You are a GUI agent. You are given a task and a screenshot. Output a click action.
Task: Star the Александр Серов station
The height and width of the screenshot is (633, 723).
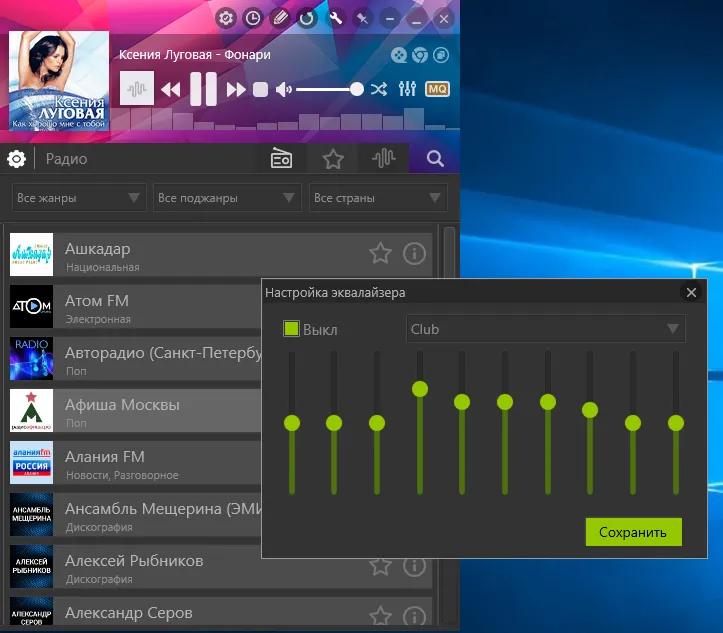[x=380, y=616]
